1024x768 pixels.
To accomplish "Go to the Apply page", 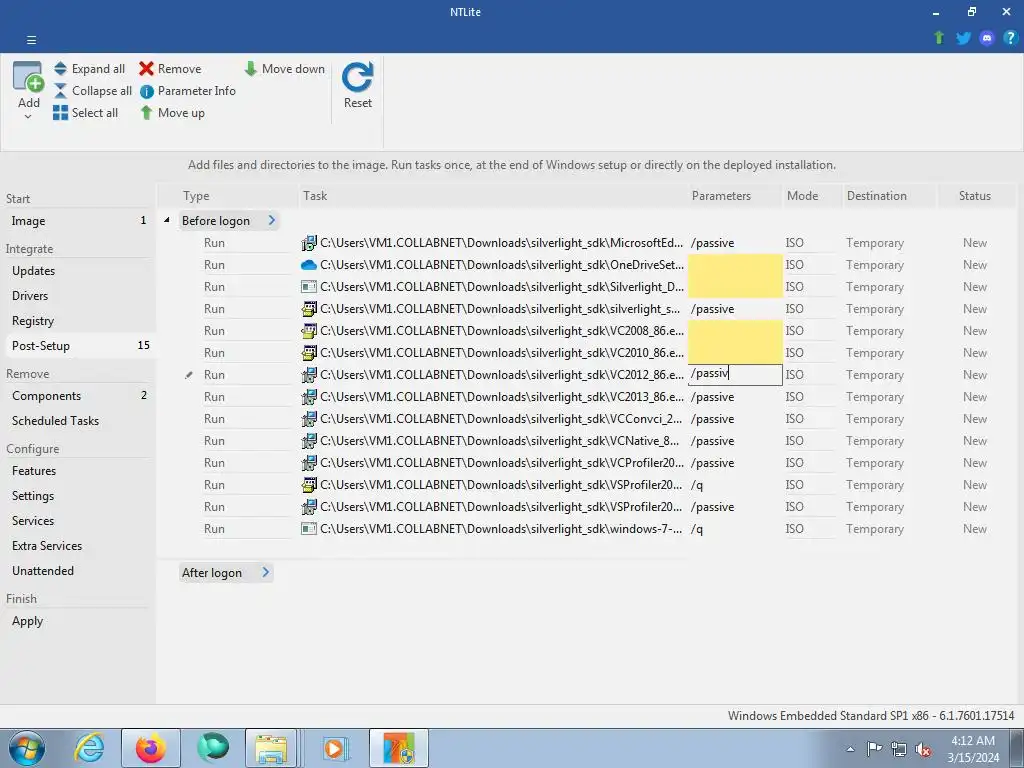I will [78, 621].
